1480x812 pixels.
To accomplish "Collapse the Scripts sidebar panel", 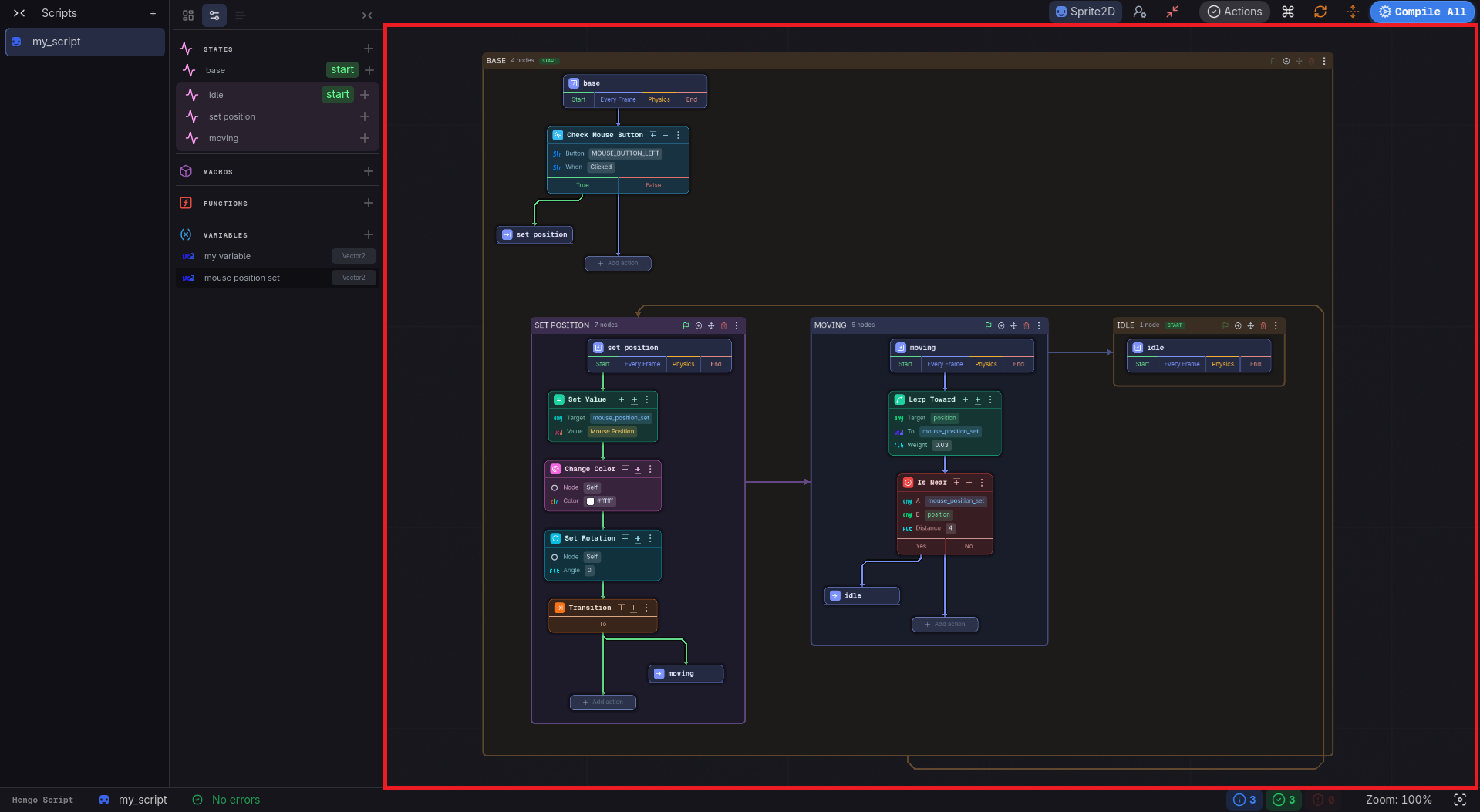I will (x=19, y=13).
